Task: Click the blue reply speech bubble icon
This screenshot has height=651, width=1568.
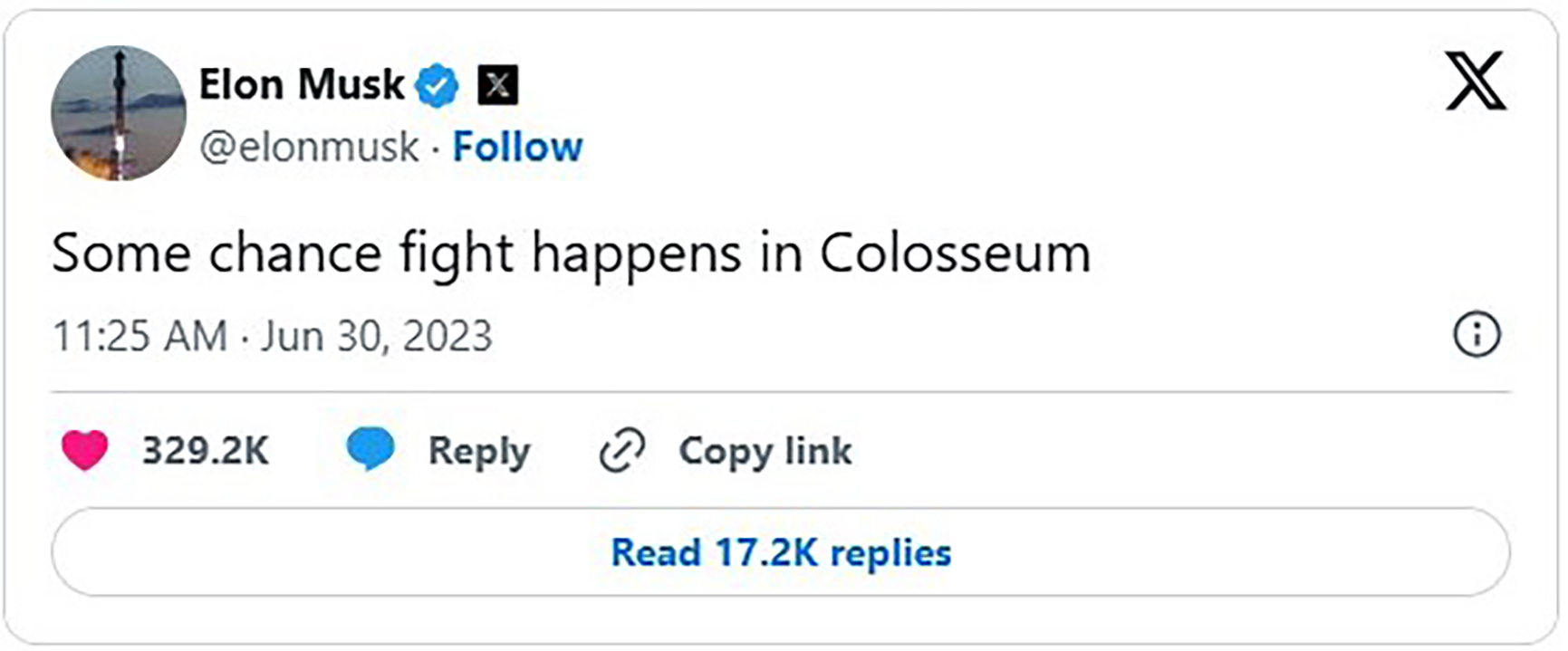Action: 370,448
